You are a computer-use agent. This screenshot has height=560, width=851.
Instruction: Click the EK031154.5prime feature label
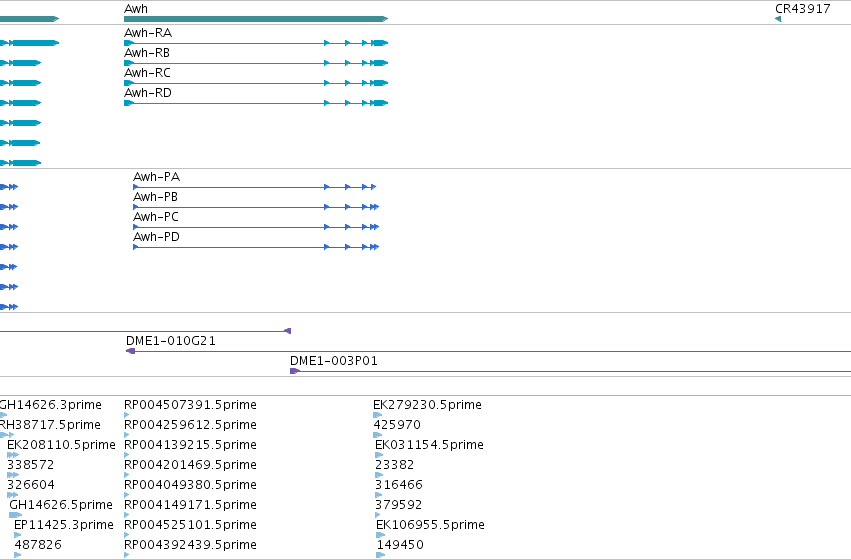[x=429, y=445]
